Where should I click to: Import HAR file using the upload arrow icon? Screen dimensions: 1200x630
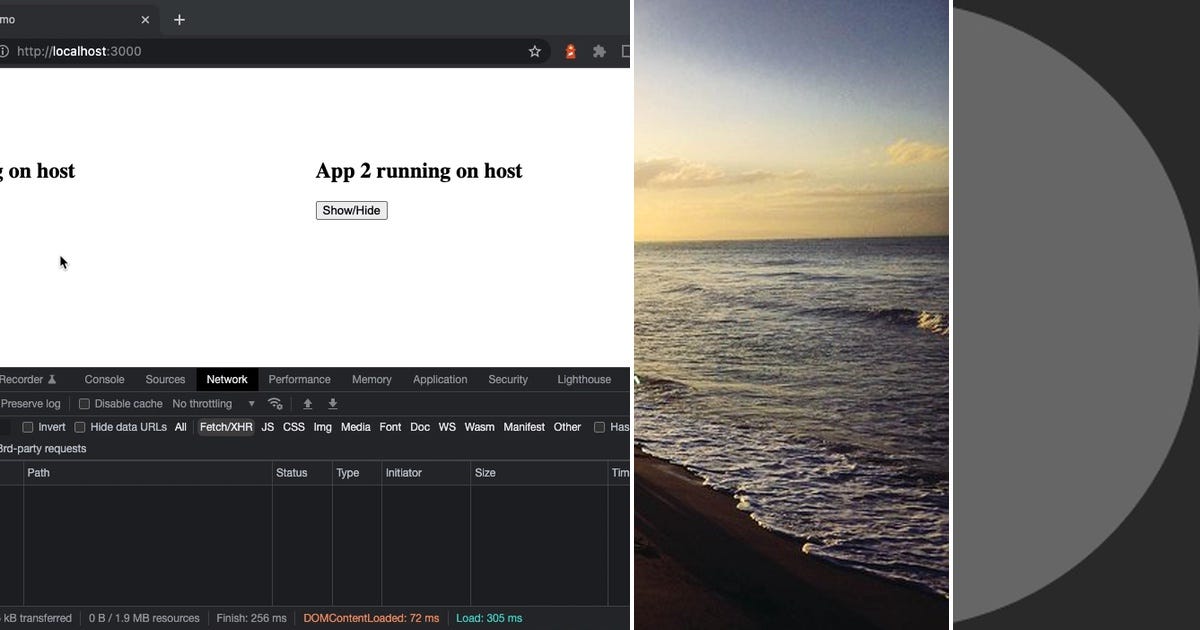click(x=308, y=403)
